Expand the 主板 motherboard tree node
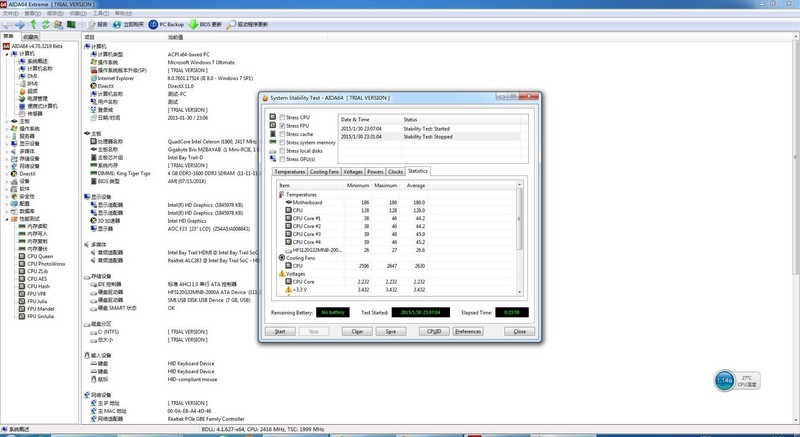Screen dimensions: 800x437 point(7,121)
